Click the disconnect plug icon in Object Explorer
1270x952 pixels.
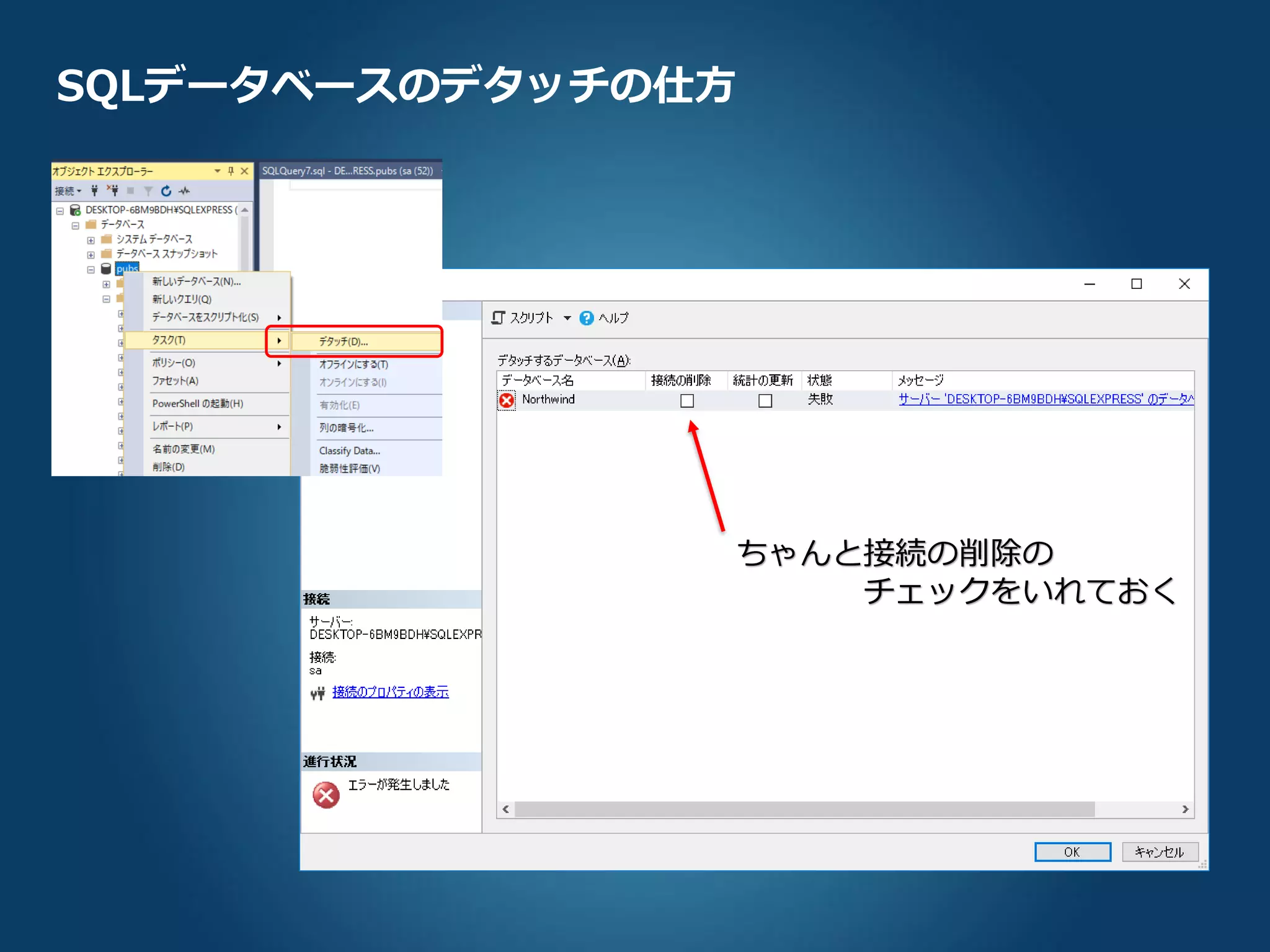[x=112, y=190]
